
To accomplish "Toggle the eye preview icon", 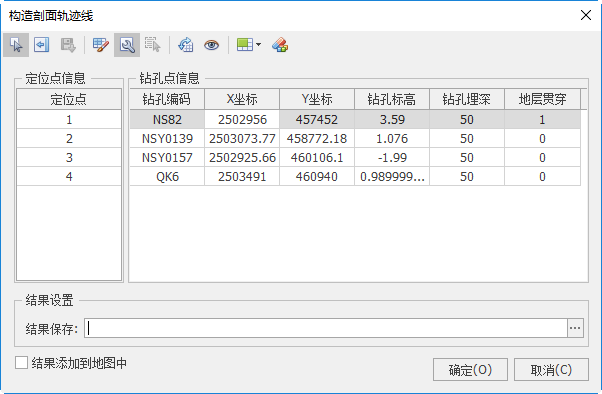I will 212,45.
